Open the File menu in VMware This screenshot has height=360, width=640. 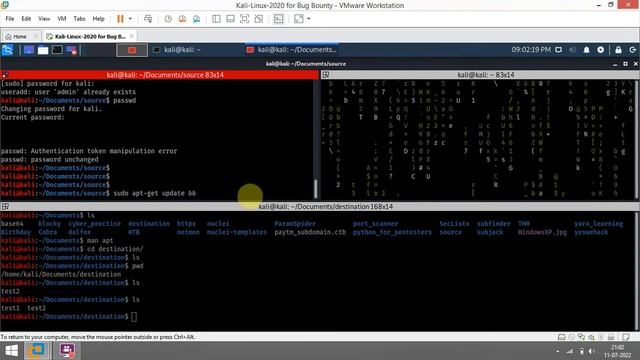[x=10, y=19]
